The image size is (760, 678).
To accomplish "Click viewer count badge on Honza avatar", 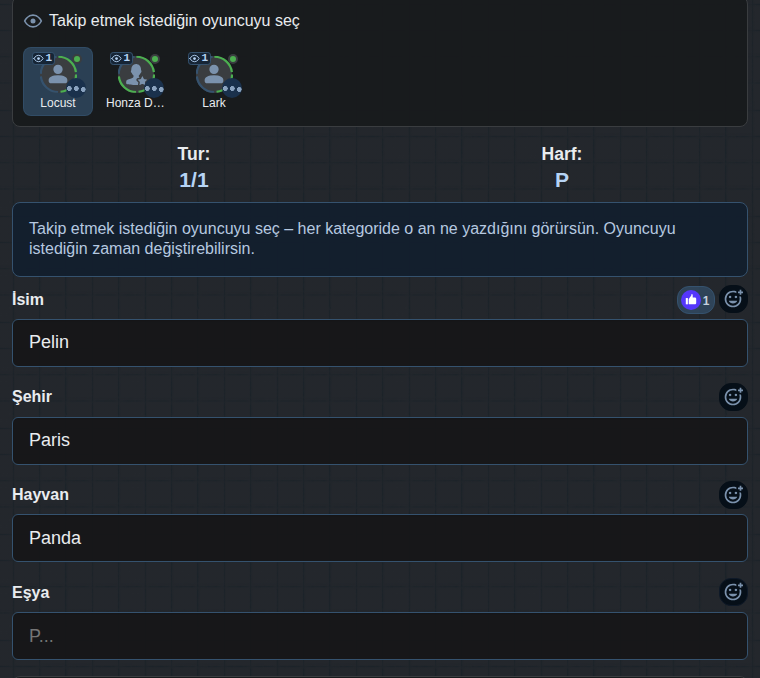I will pyautogui.click(x=121, y=58).
